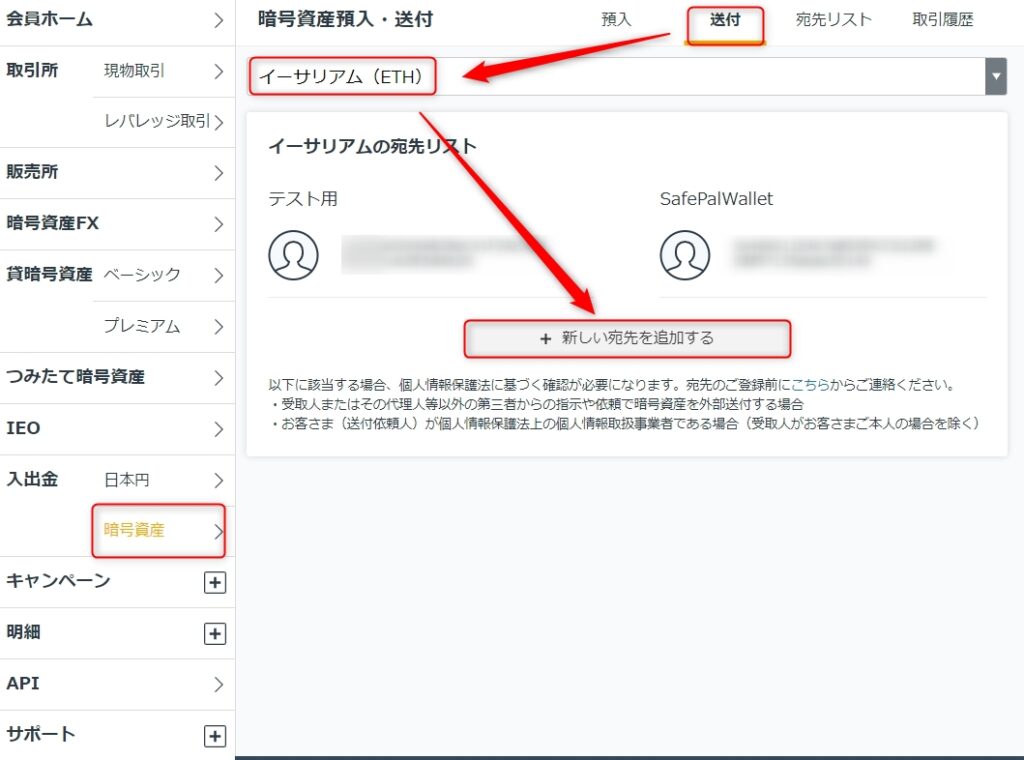Image resolution: width=1024 pixels, height=760 pixels.
Task: Expand the 明細 plus icon
Action: pyautogui.click(x=214, y=634)
